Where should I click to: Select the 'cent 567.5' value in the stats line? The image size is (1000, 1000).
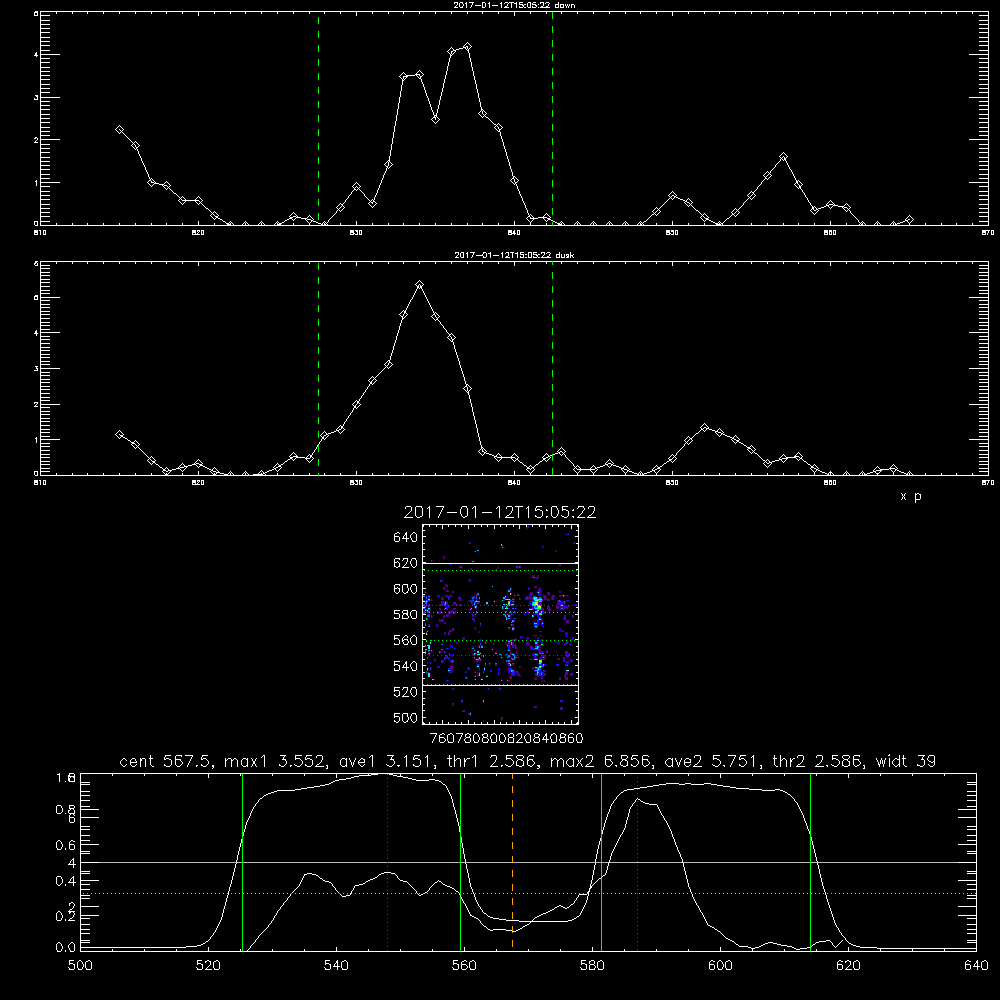(x=166, y=761)
